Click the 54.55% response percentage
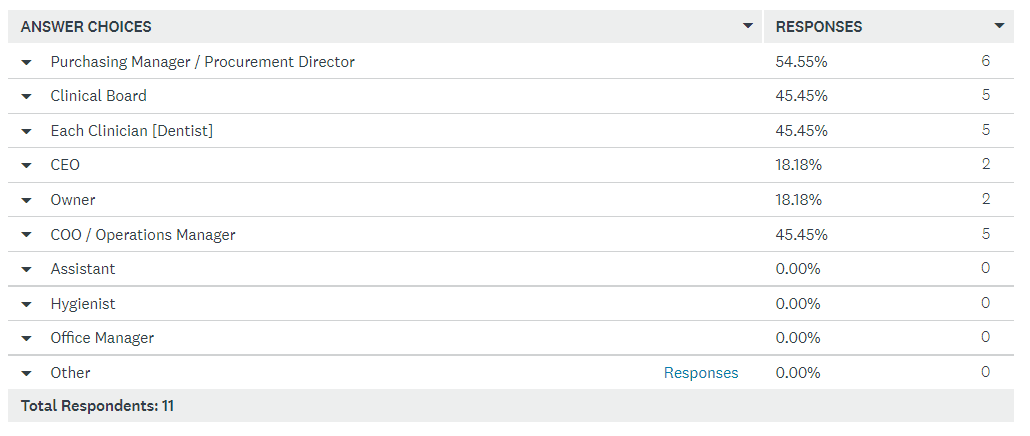1030x436 pixels. click(801, 62)
